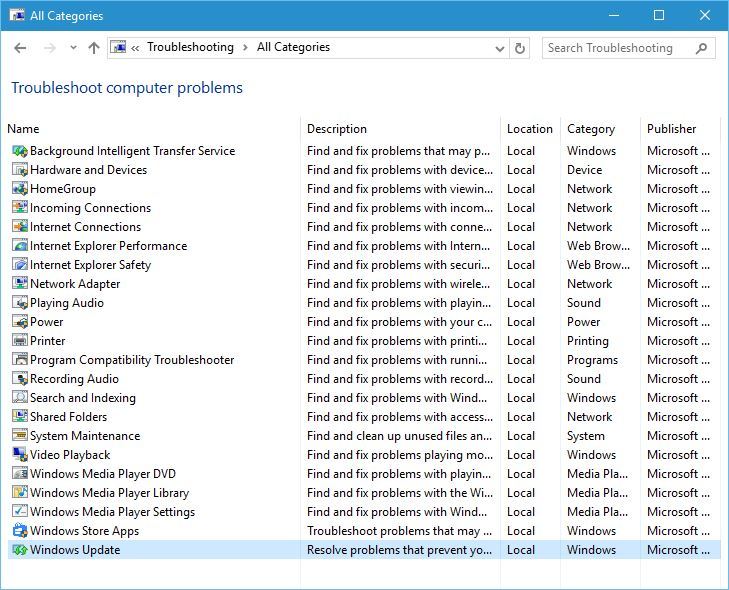Click the window icon in the title bar

pos(17,15)
